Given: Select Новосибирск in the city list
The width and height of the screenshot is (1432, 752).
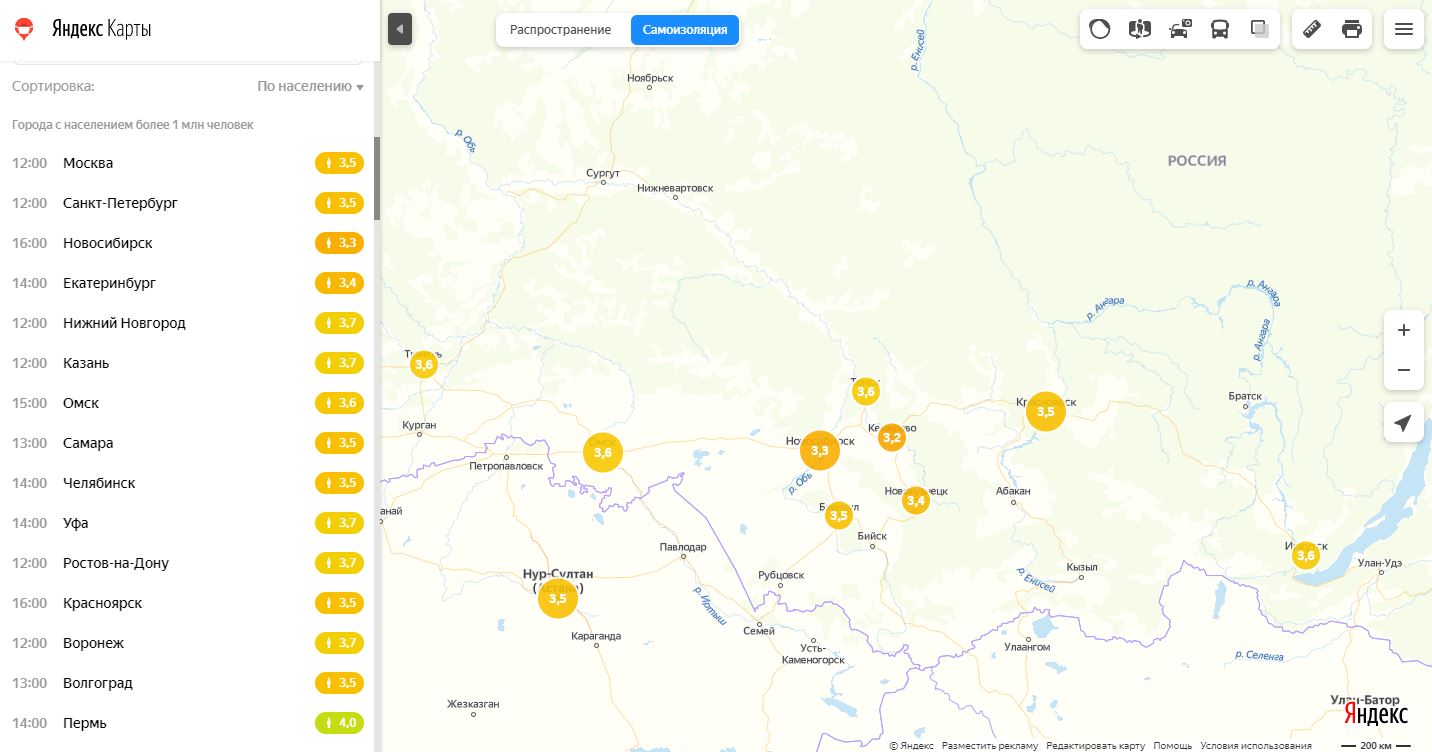Looking at the screenshot, I should click(x=108, y=243).
